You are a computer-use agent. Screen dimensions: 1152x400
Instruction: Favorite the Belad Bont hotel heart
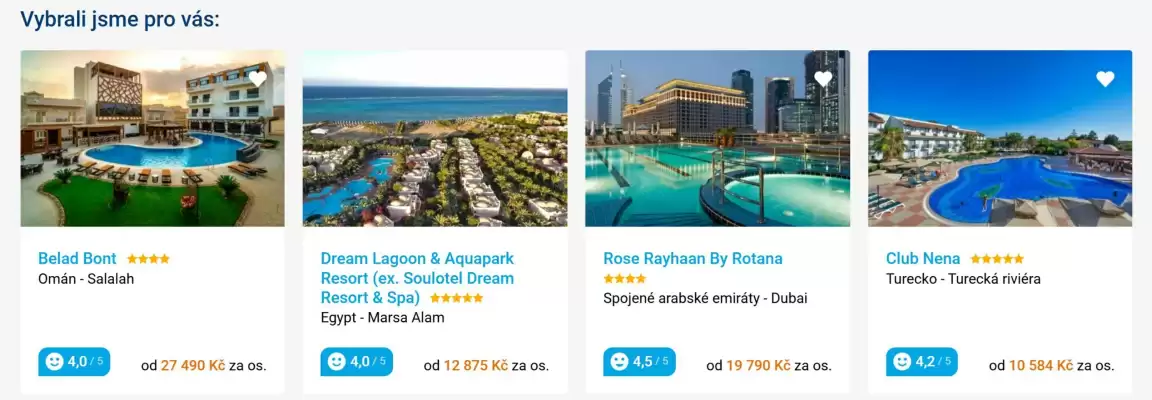click(258, 79)
